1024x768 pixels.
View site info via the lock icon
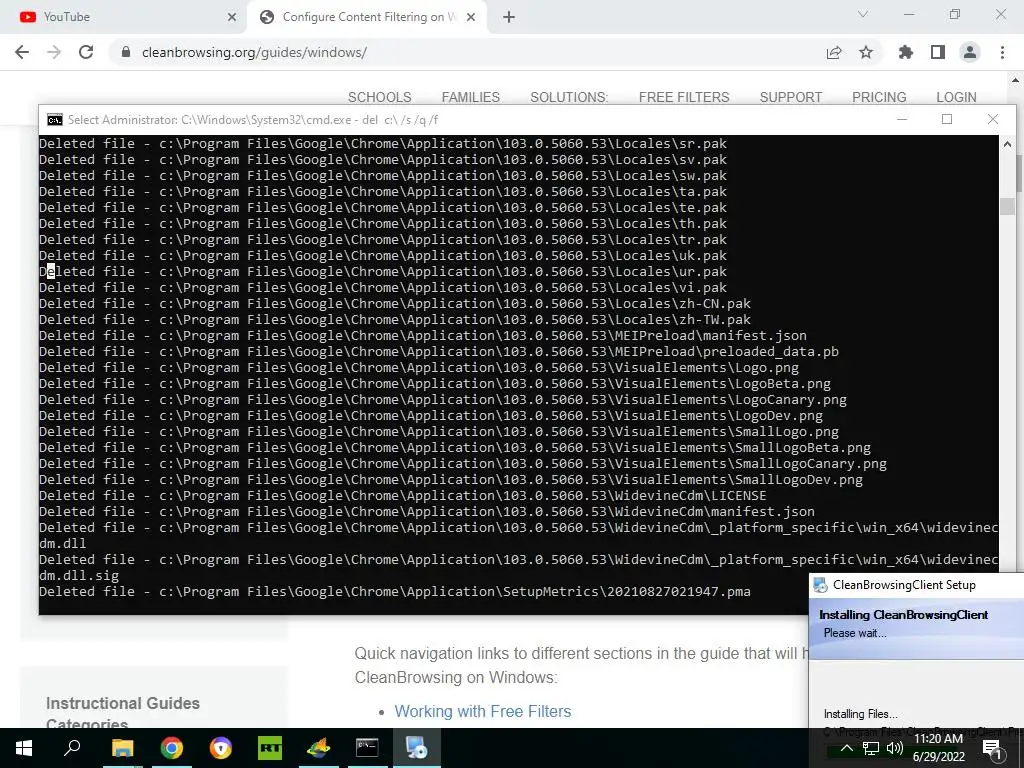(126, 52)
